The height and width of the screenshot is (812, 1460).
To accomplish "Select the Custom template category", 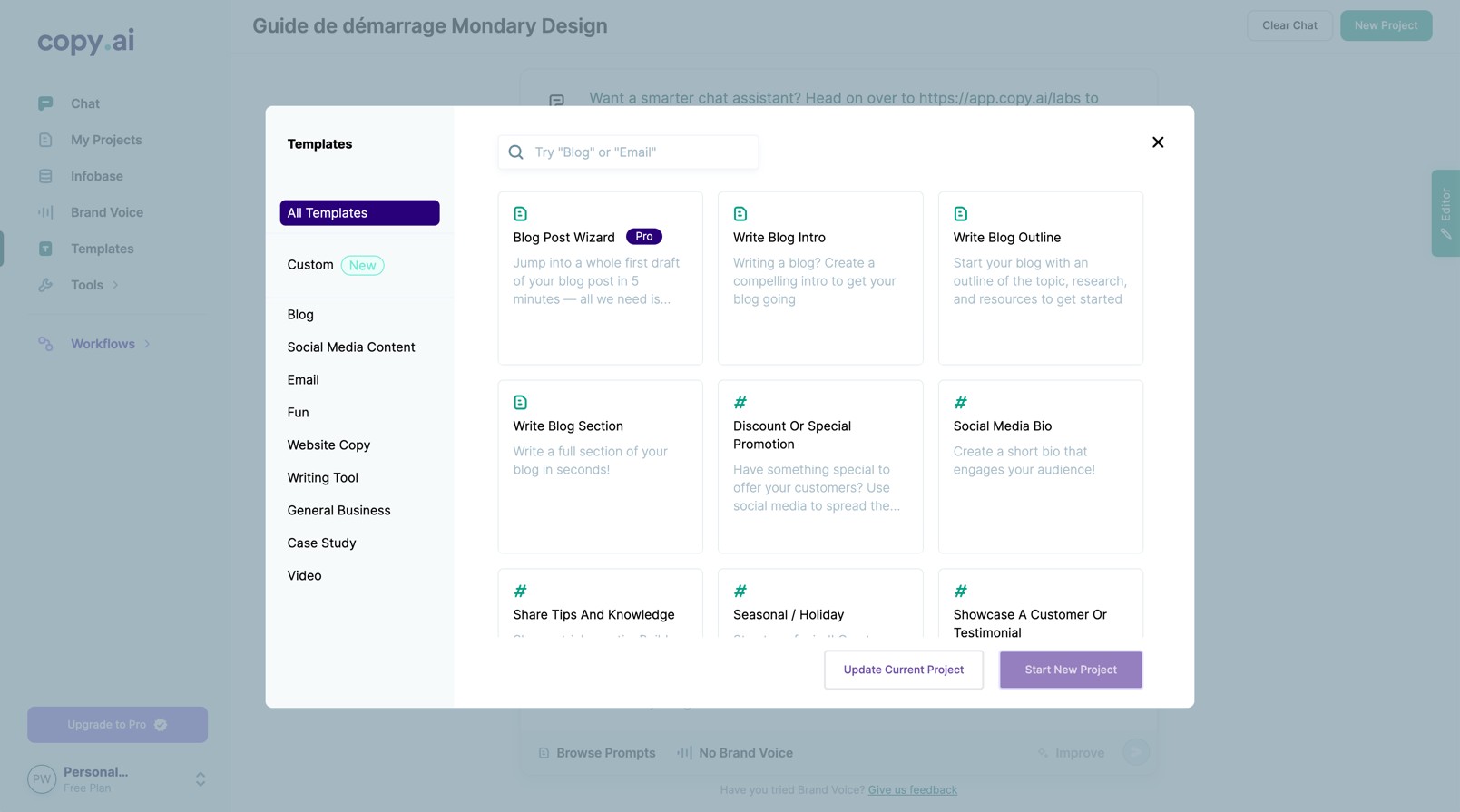I will pyautogui.click(x=310, y=265).
